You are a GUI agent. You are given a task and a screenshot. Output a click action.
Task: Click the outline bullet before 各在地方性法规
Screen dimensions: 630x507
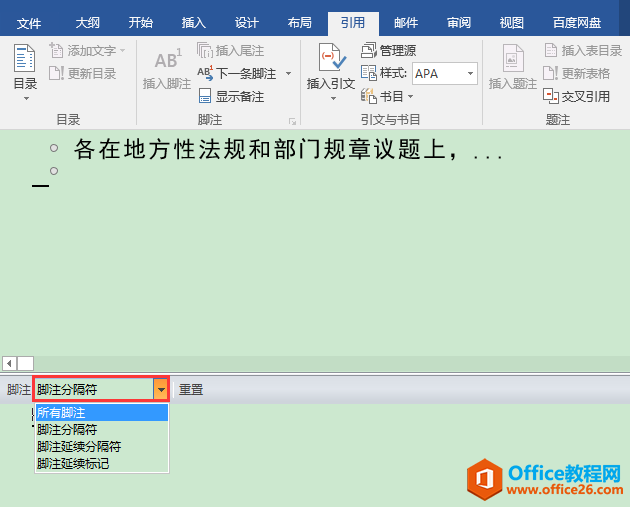pyautogui.click(x=54, y=148)
